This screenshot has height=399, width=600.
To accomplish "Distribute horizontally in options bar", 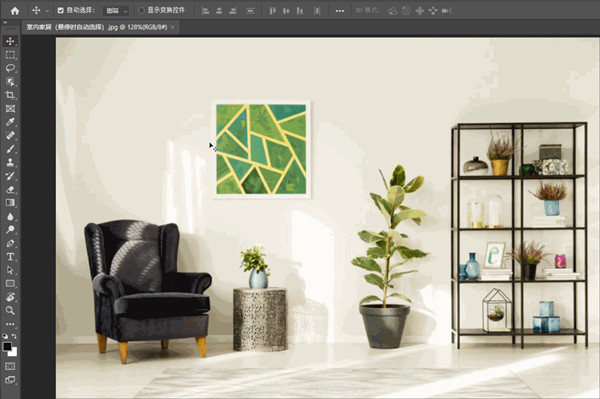I will [x=317, y=11].
